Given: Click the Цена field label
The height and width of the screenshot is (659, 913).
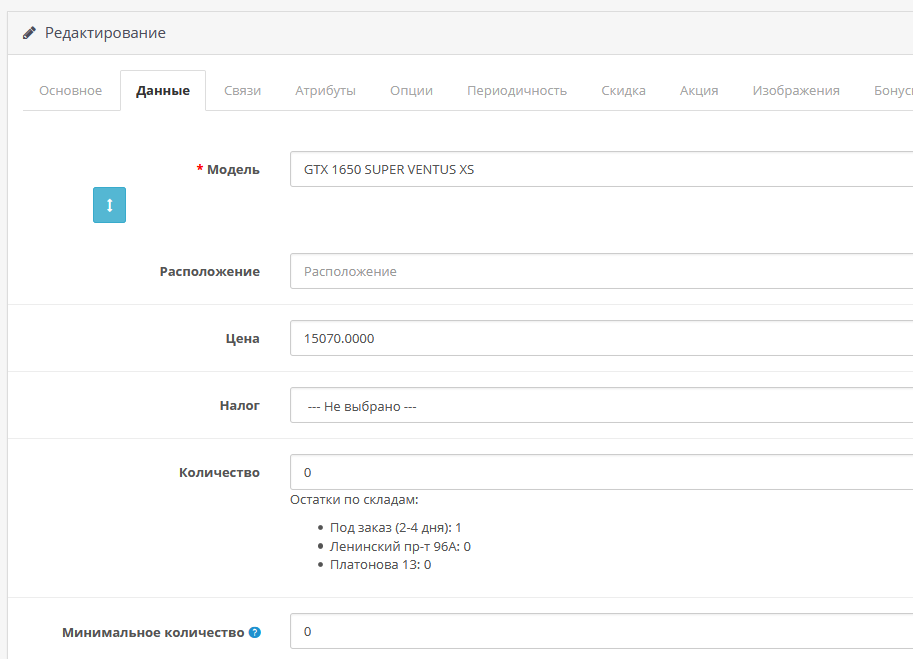Looking at the screenshot, I should point(242,339).
